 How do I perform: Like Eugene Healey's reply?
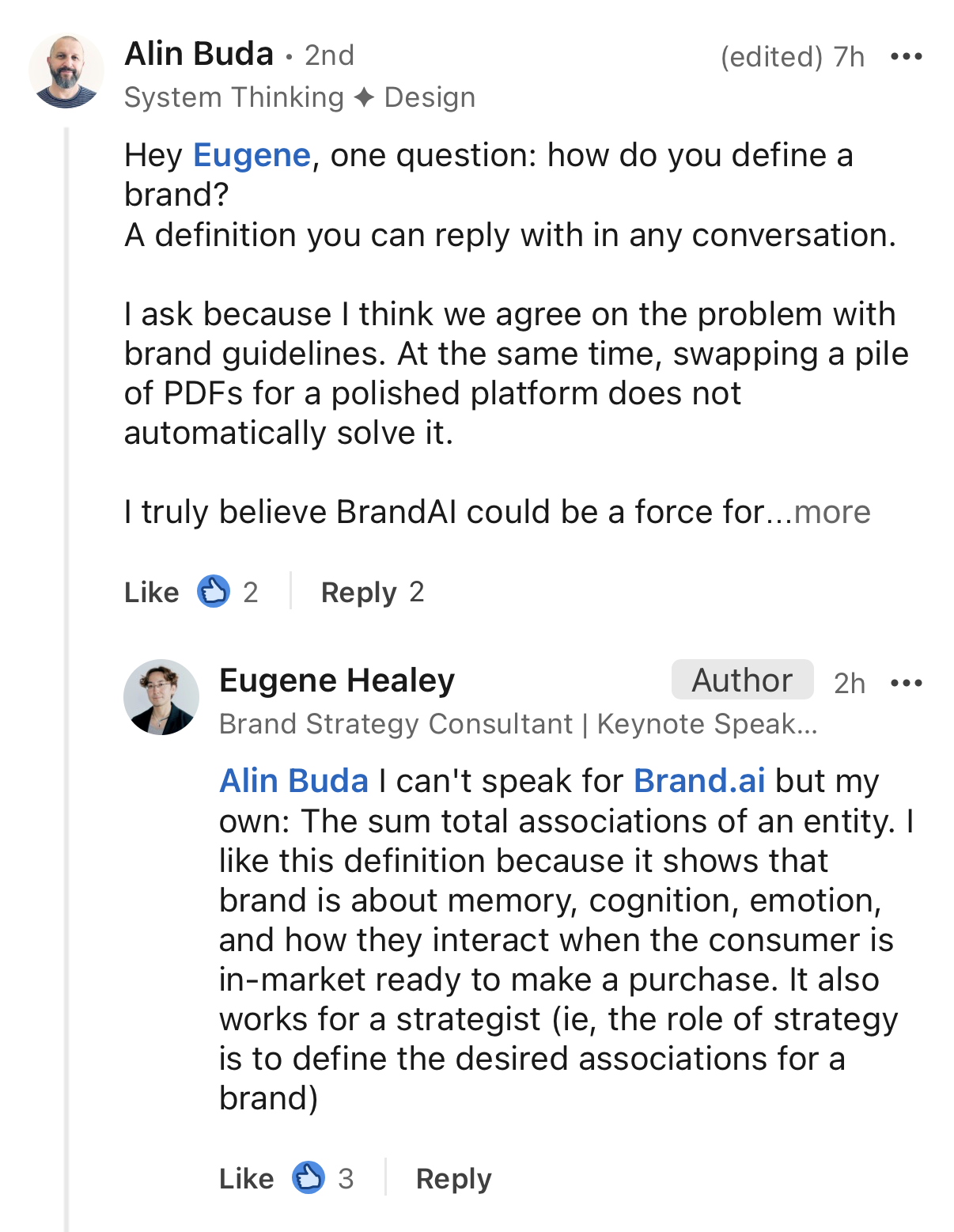[x=246, y=1178]
